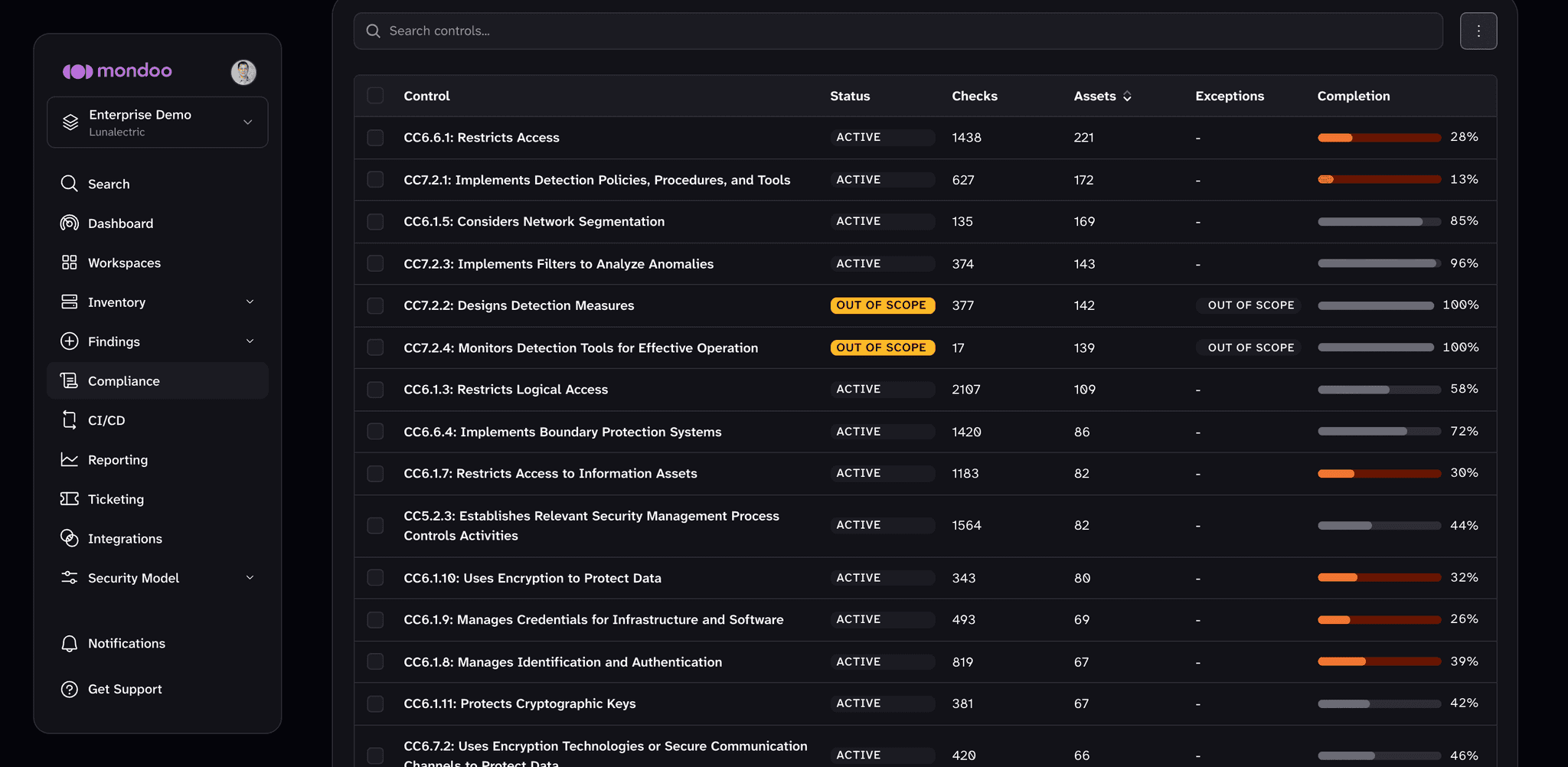This screenshot has width=1568, height=767.
Task: Expand the Security Model chevron
Action: pos(250,578)
